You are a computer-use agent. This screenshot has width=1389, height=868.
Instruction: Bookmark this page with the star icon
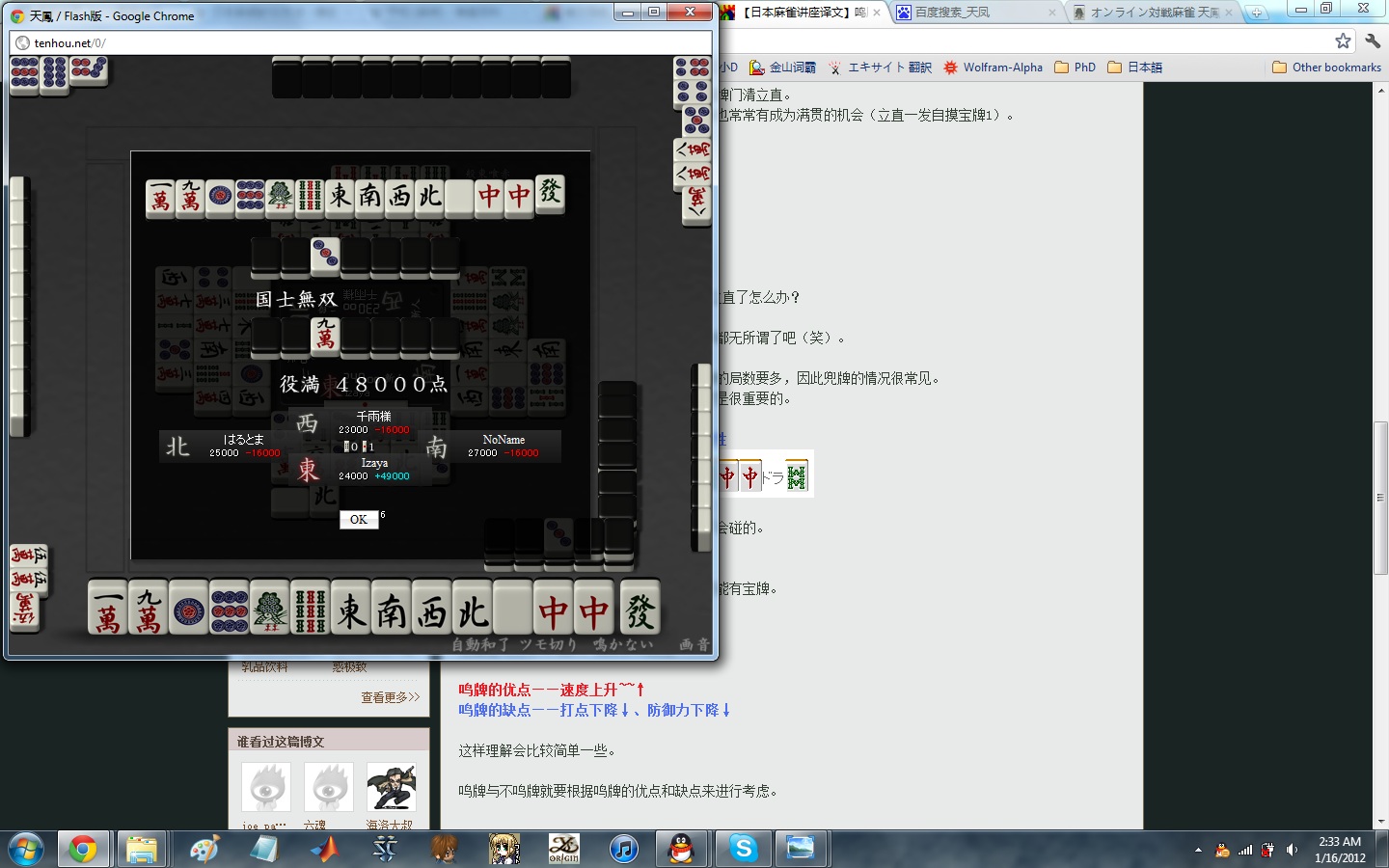[x=1343, y=41]
